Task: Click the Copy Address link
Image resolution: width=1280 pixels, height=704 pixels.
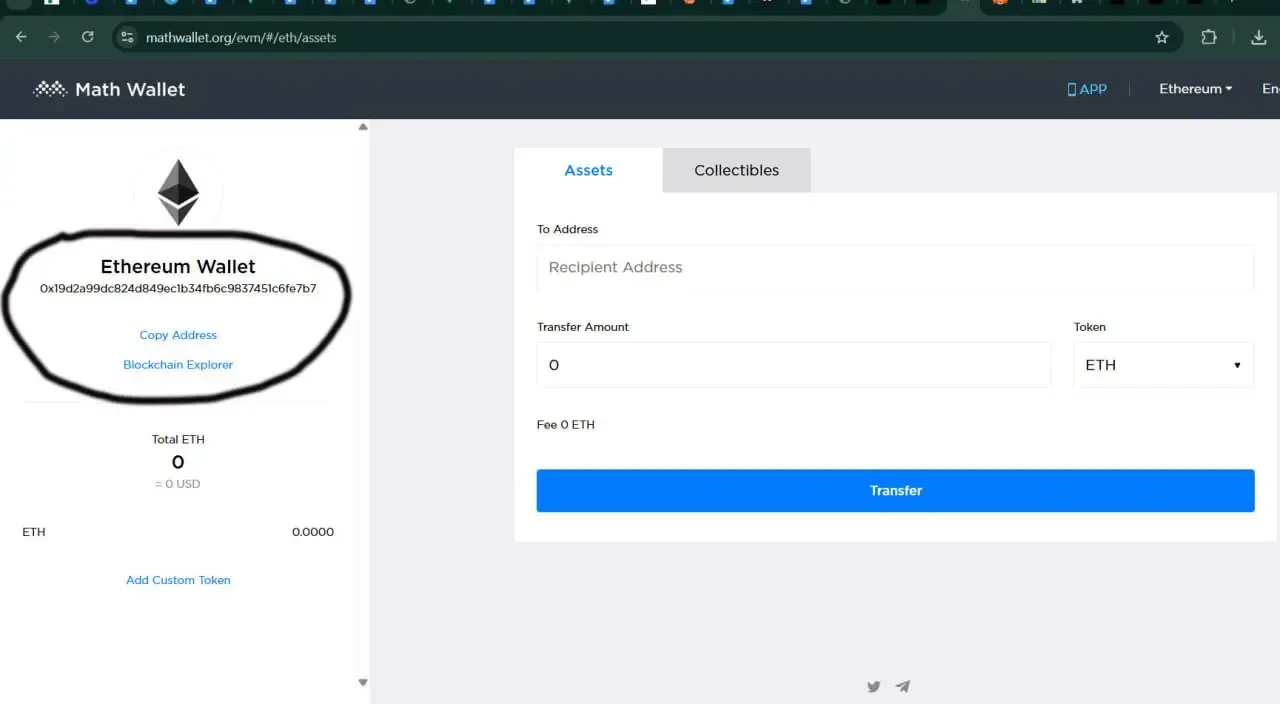Action: pos(178,335)
